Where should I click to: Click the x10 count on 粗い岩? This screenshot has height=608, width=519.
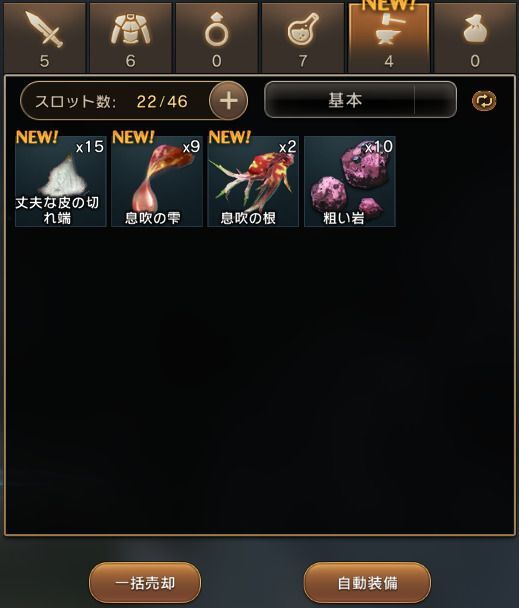tap(379, 147)
